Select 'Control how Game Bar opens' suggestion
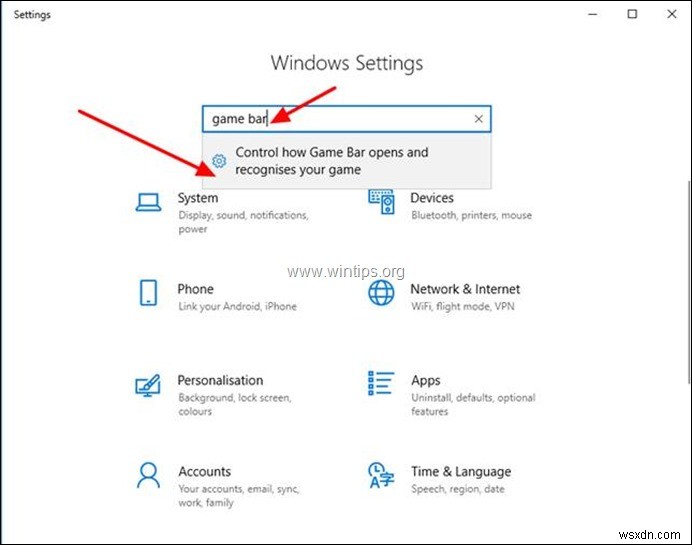Viewport: 692px width, 545px height. [x=346, y=161]
